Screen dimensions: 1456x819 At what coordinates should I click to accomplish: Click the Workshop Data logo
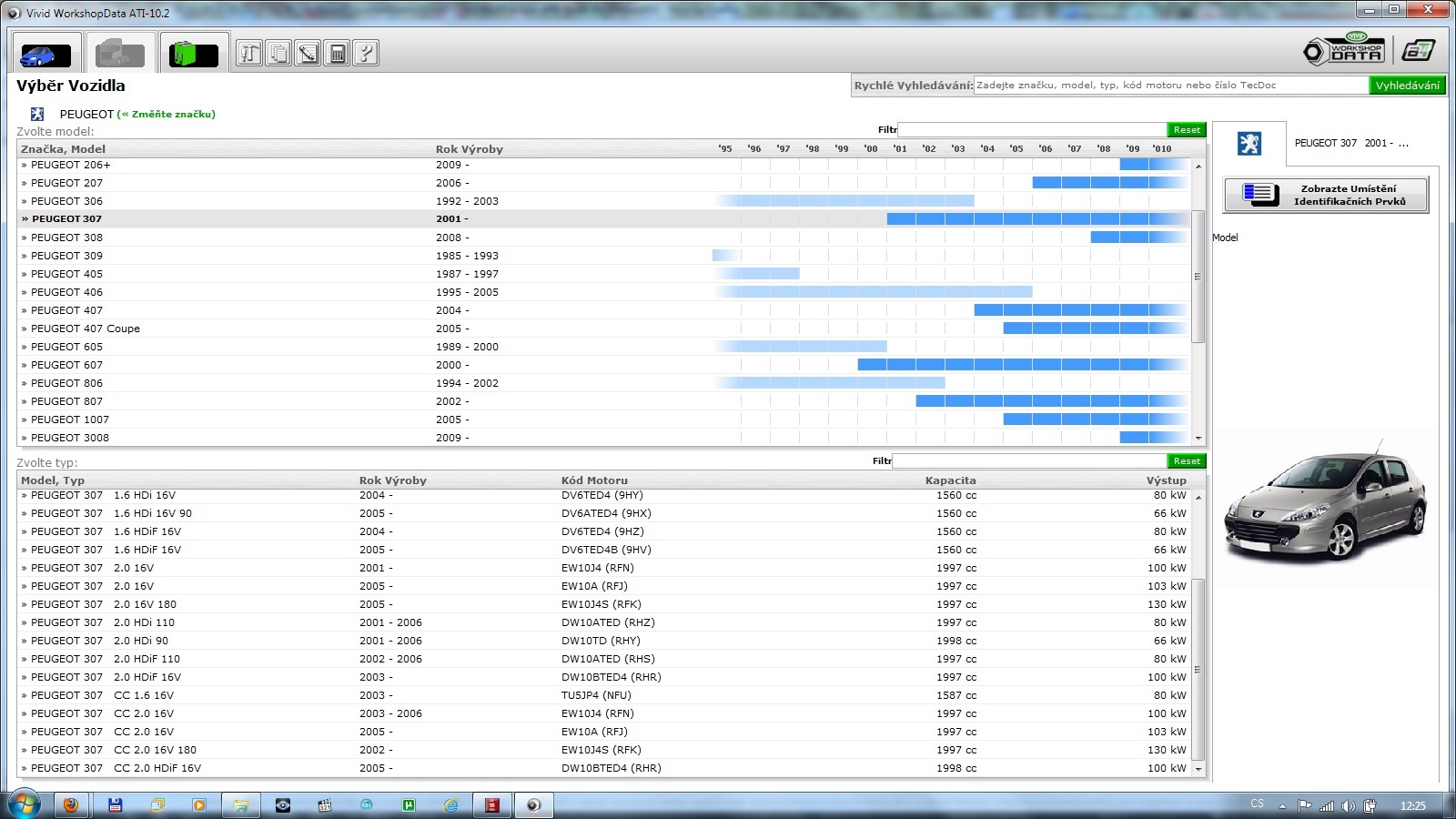click(1344, 49)
